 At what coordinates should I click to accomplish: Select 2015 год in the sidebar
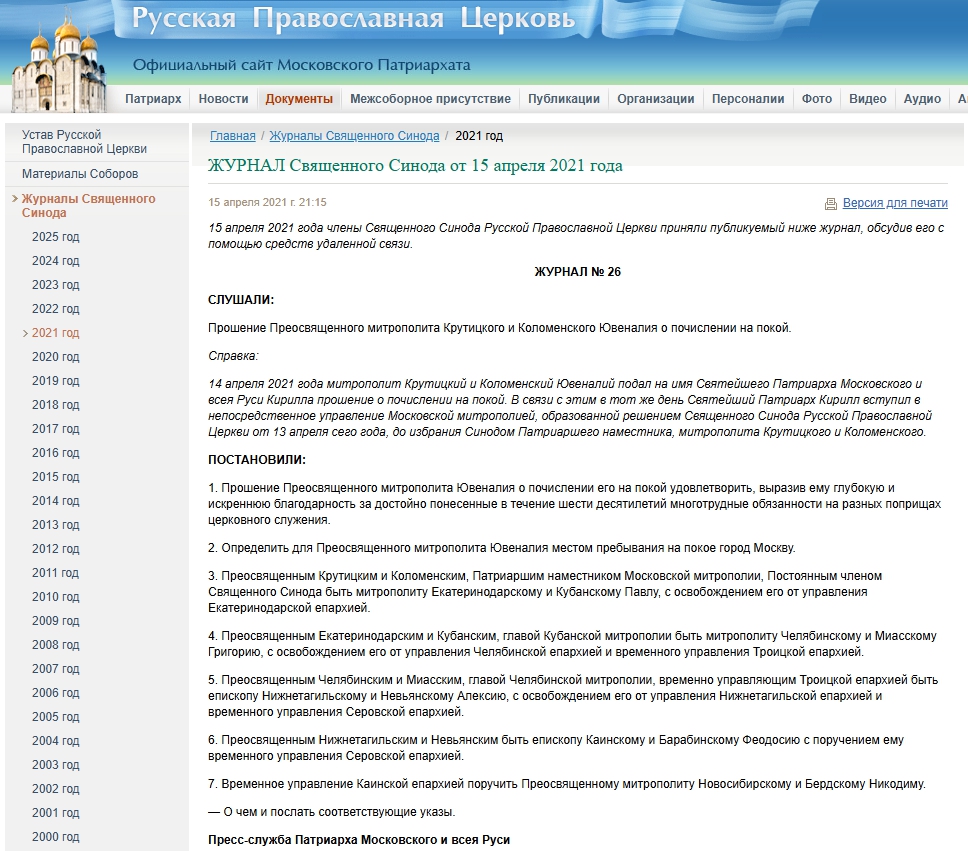coord(56,477)
